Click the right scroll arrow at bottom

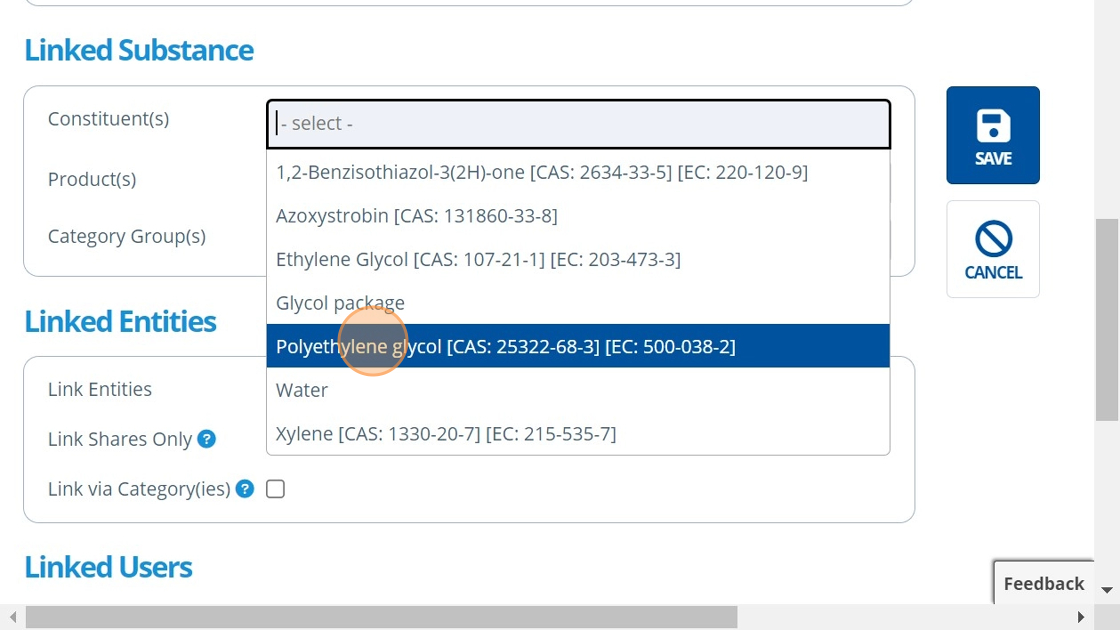coord(1080,617)
